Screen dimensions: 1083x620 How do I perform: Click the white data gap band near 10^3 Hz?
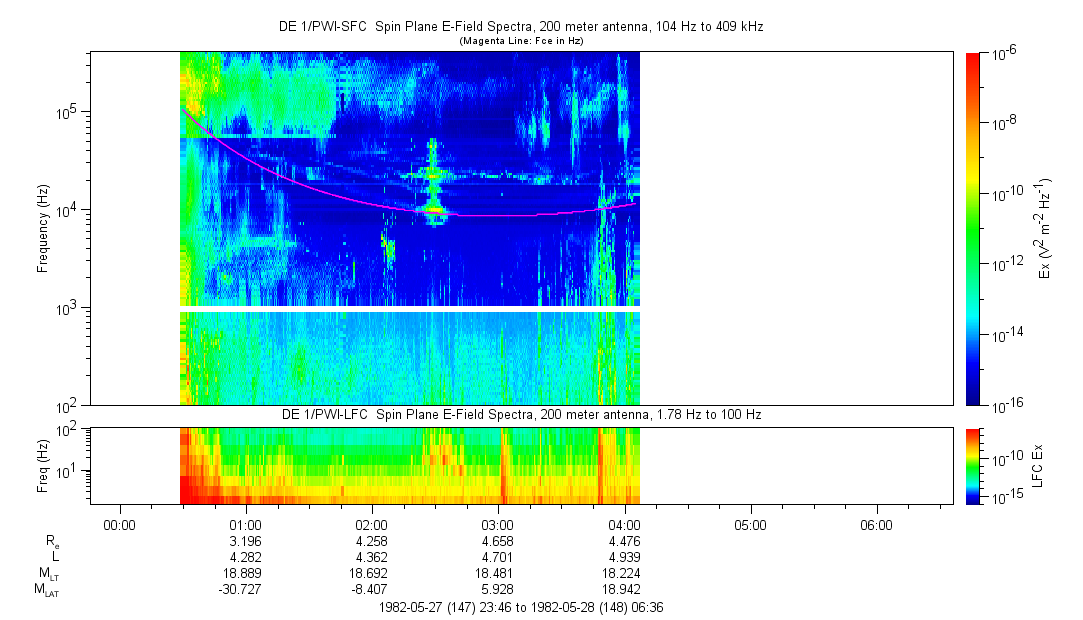click(x=410, y=309)
